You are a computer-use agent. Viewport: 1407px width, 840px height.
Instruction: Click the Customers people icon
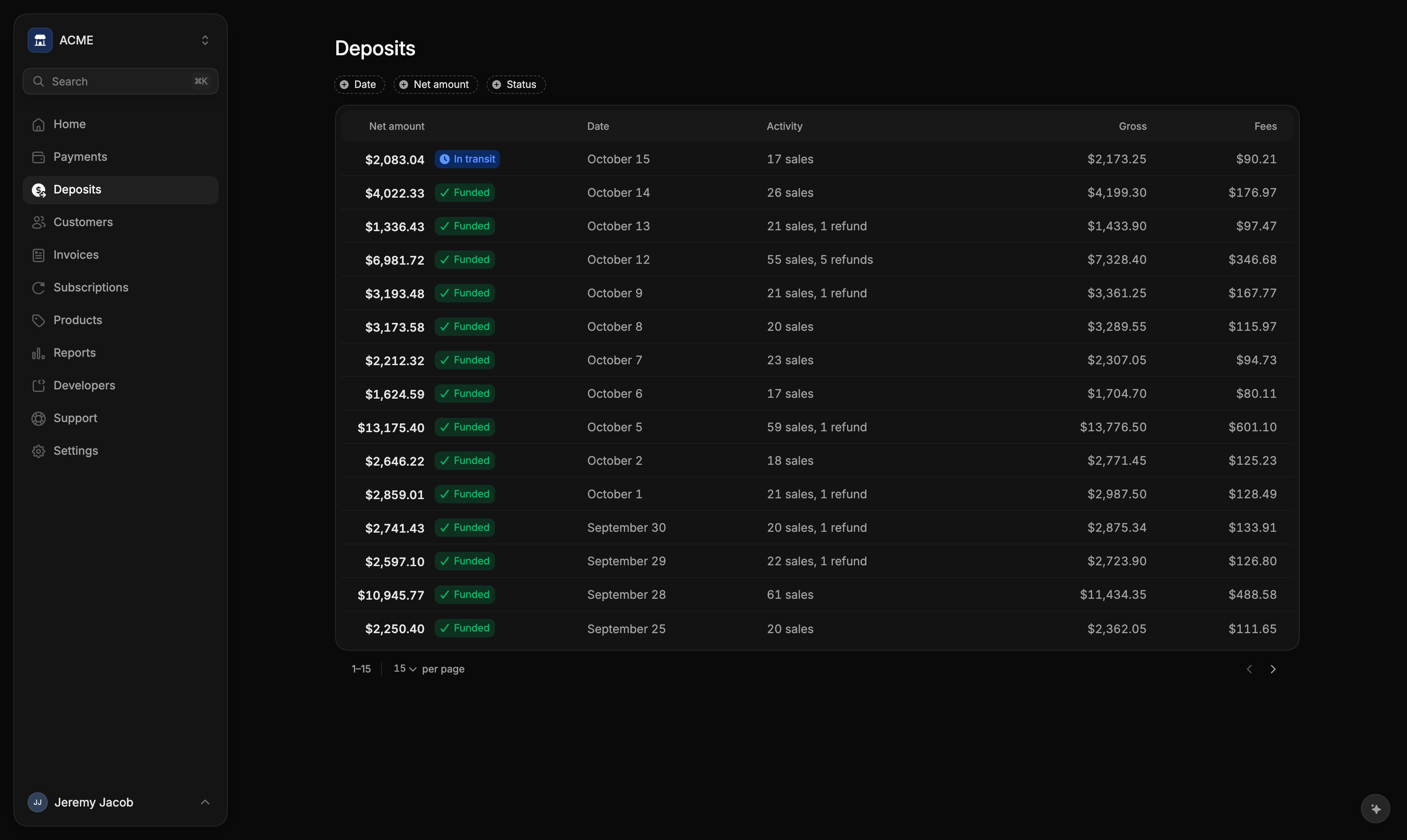[39, 222]
